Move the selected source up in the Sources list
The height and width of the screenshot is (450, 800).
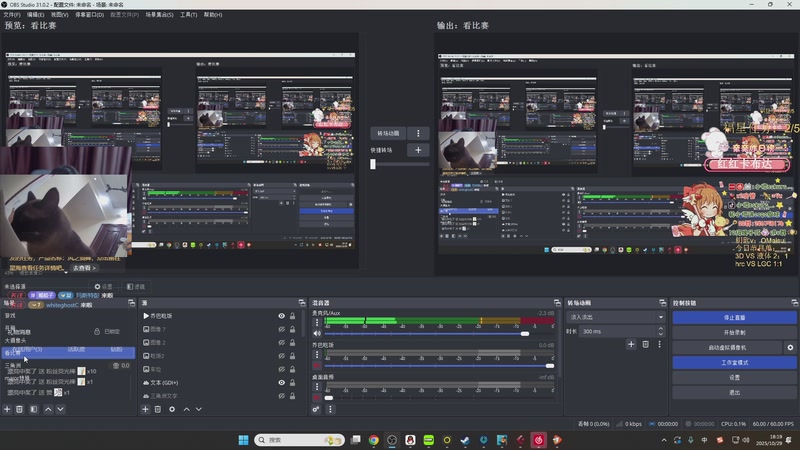186,409
